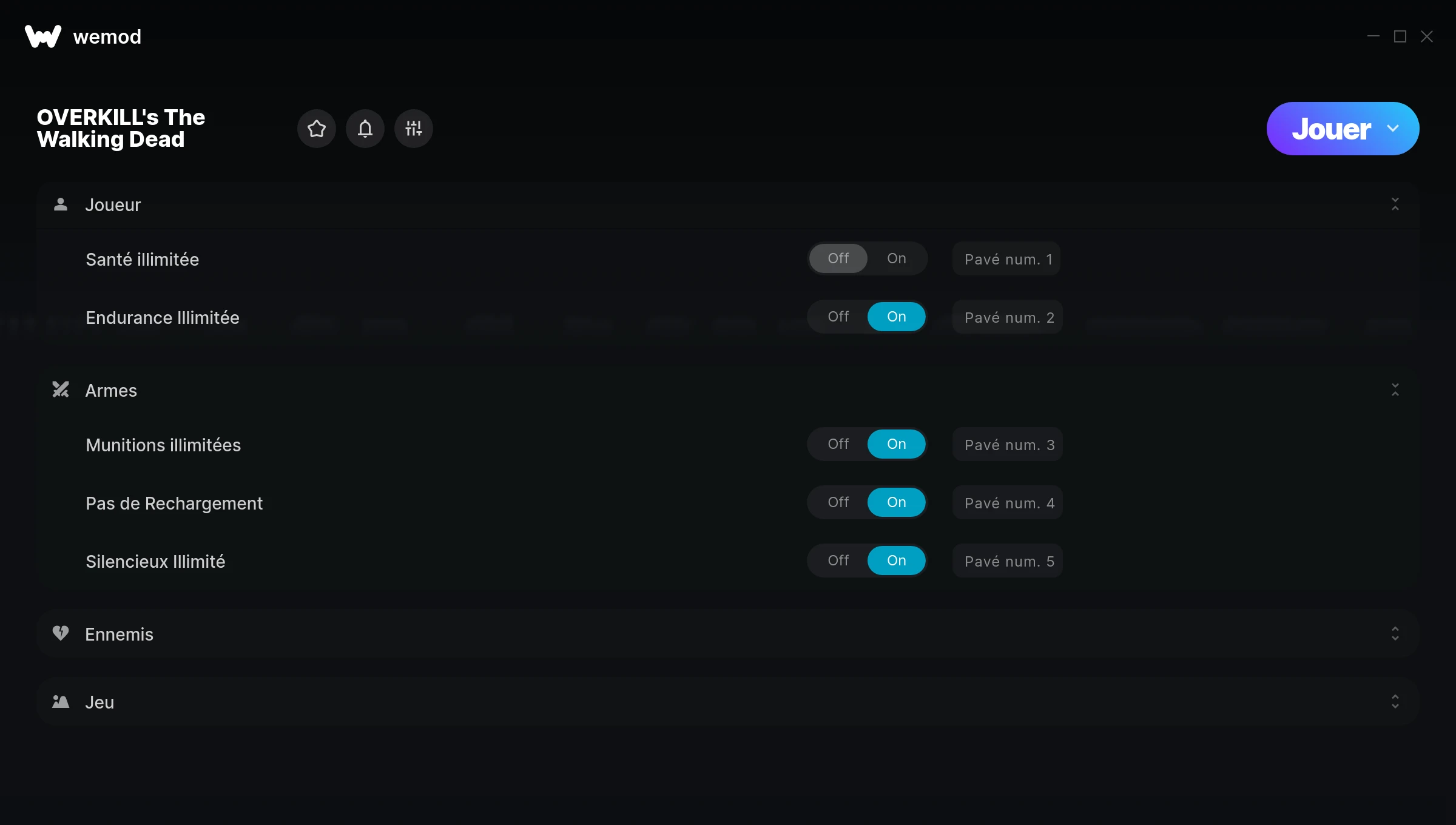Click the notification bell icon
The width and height of the screenshot is (1456, 825).
365,129
